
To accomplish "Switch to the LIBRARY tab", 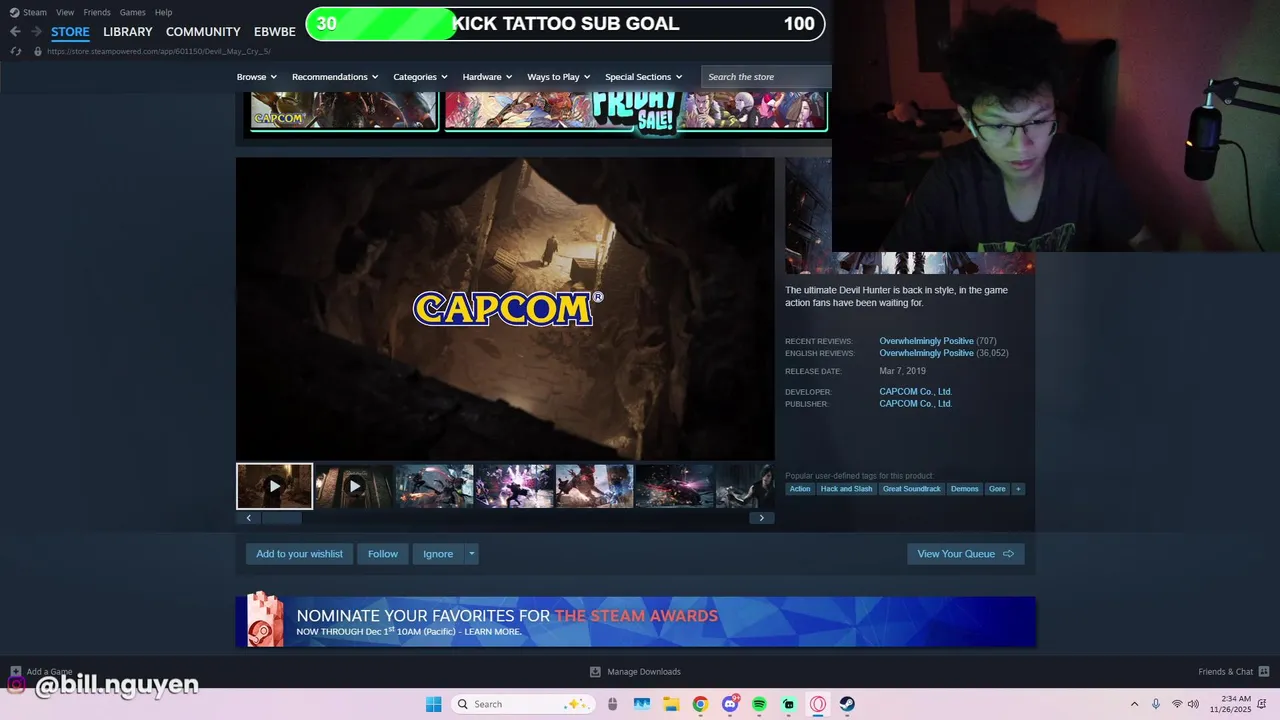I will [x=128, y=32].
